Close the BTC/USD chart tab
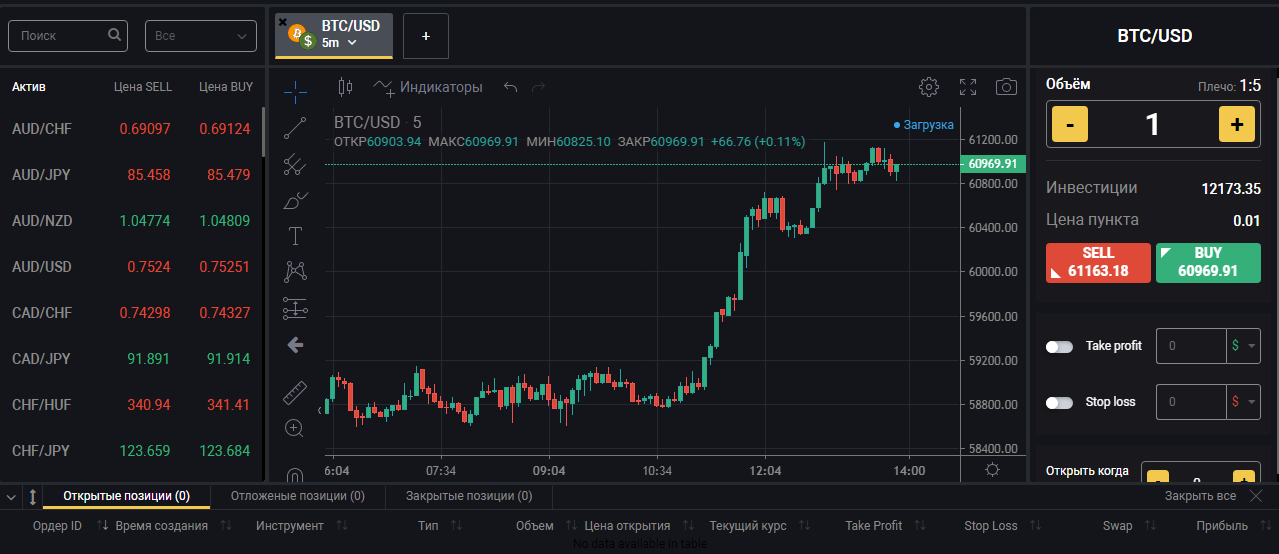1279x554 pixels. pyautogui.click(x=282, y=21)
